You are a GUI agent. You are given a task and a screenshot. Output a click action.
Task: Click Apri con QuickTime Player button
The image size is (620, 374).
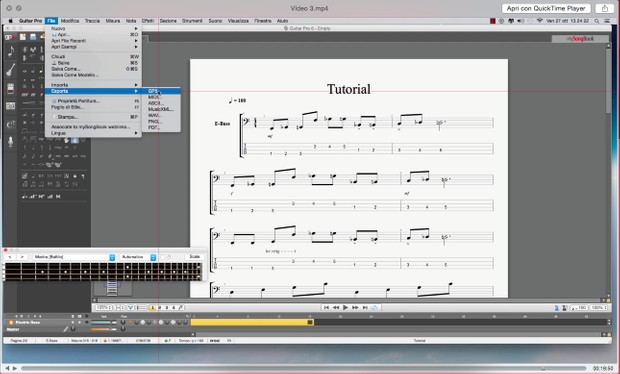[x=546, y=8]
